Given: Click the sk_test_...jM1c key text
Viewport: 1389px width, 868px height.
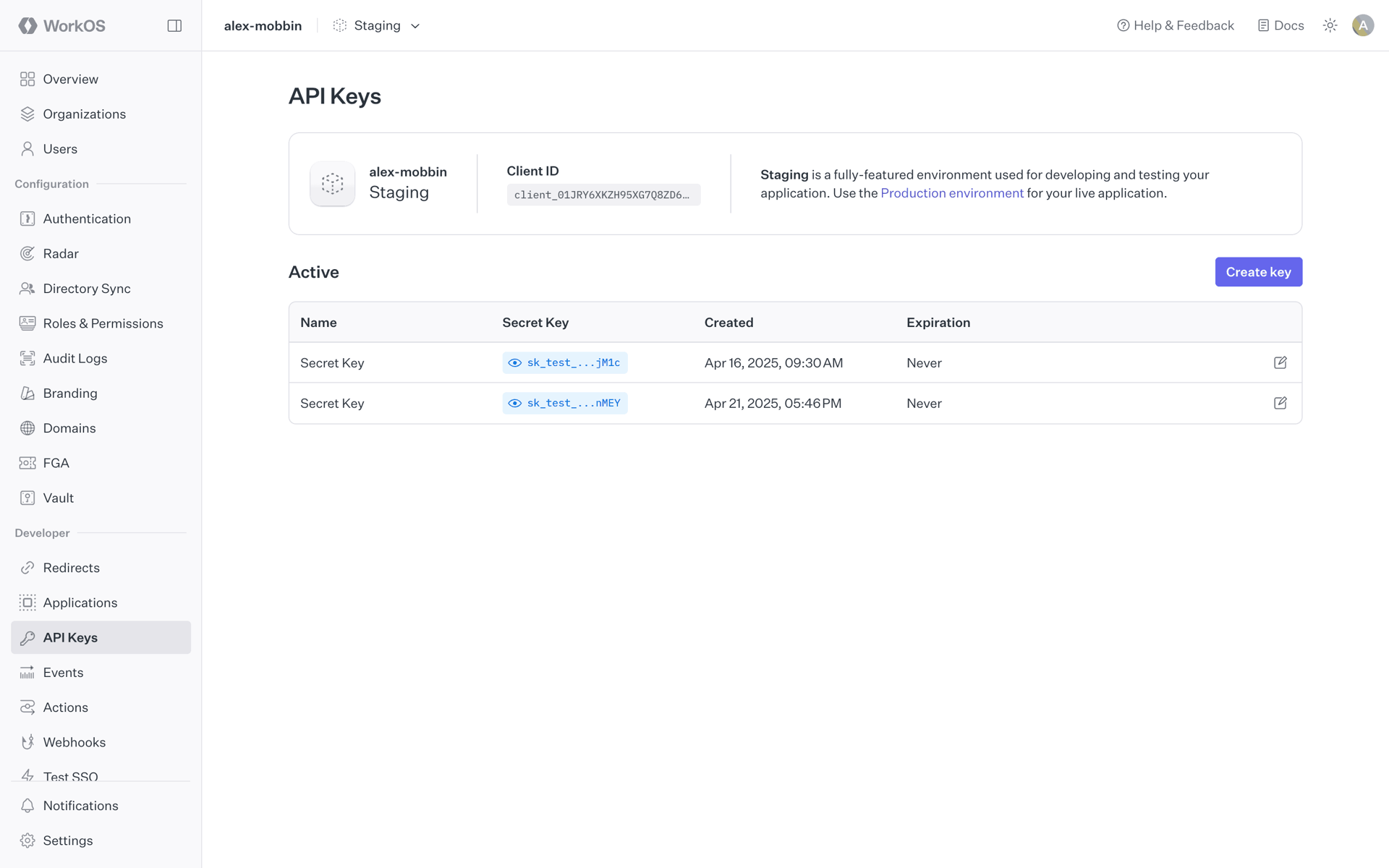Looking at the screenshot, I should pos(574,362).
